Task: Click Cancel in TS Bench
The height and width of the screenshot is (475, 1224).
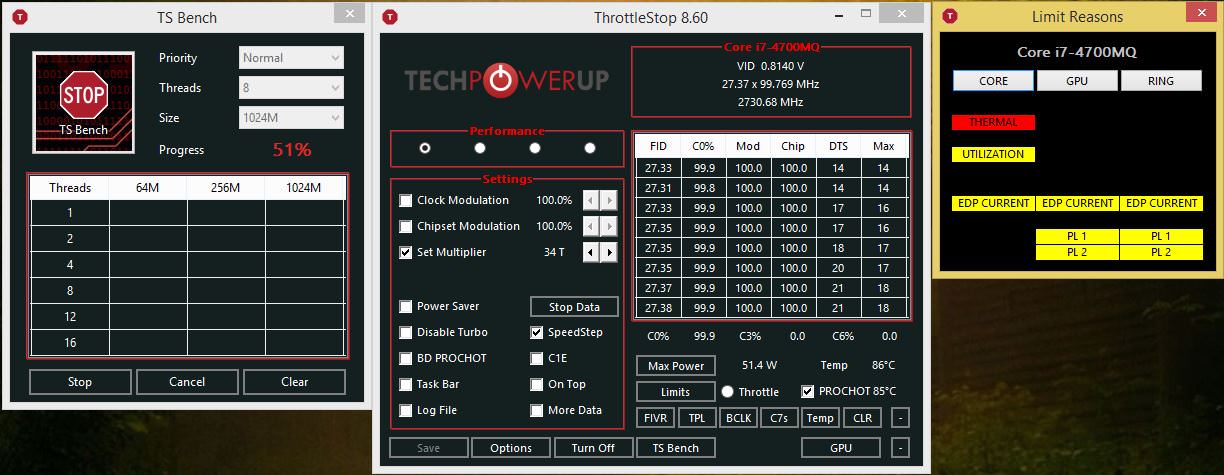Action: pos(187,382)
